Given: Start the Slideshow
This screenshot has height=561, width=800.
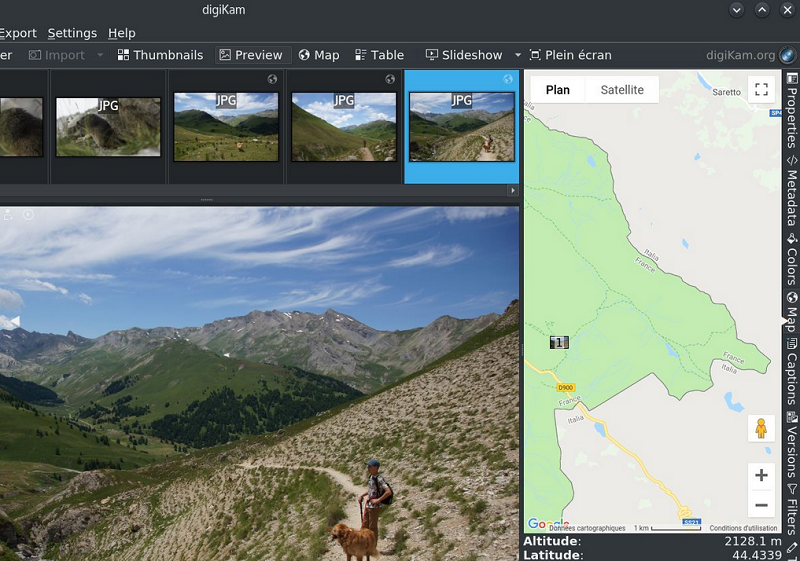Looking at the screenshot, I should click(x=464, y=55).
